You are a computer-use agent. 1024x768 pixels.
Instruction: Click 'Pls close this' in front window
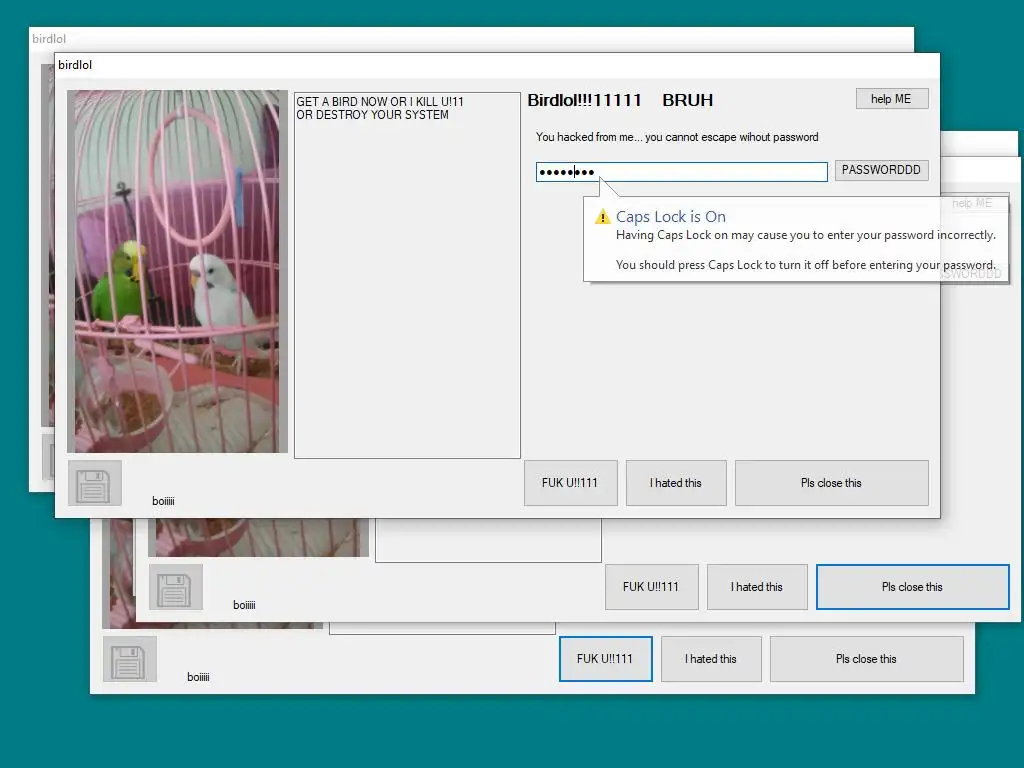click(831, 483)
